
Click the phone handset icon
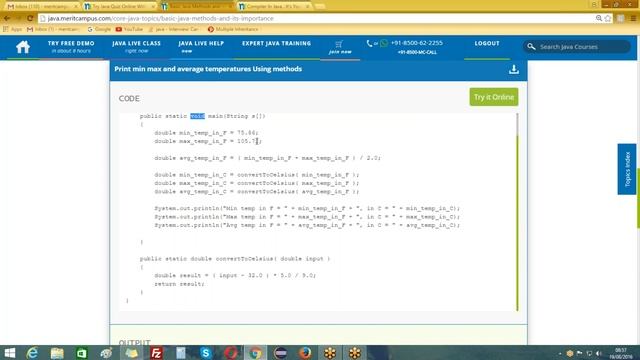tap(369, 43)
